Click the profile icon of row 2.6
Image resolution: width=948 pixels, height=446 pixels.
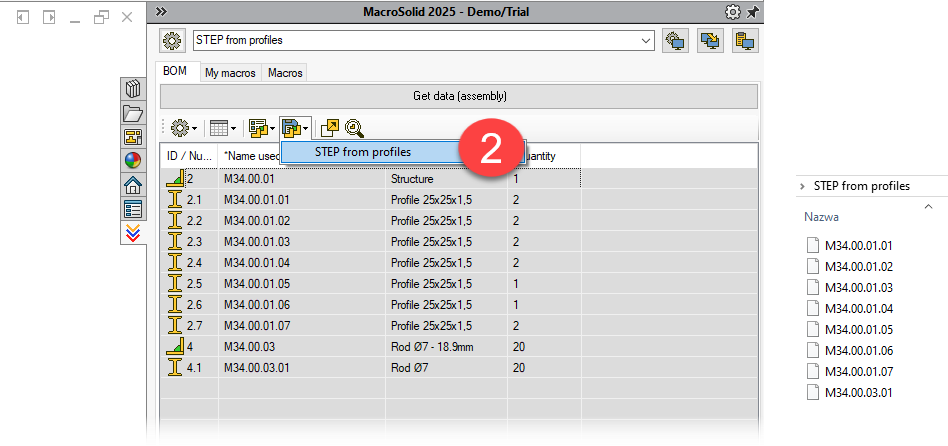click(175, 305)
